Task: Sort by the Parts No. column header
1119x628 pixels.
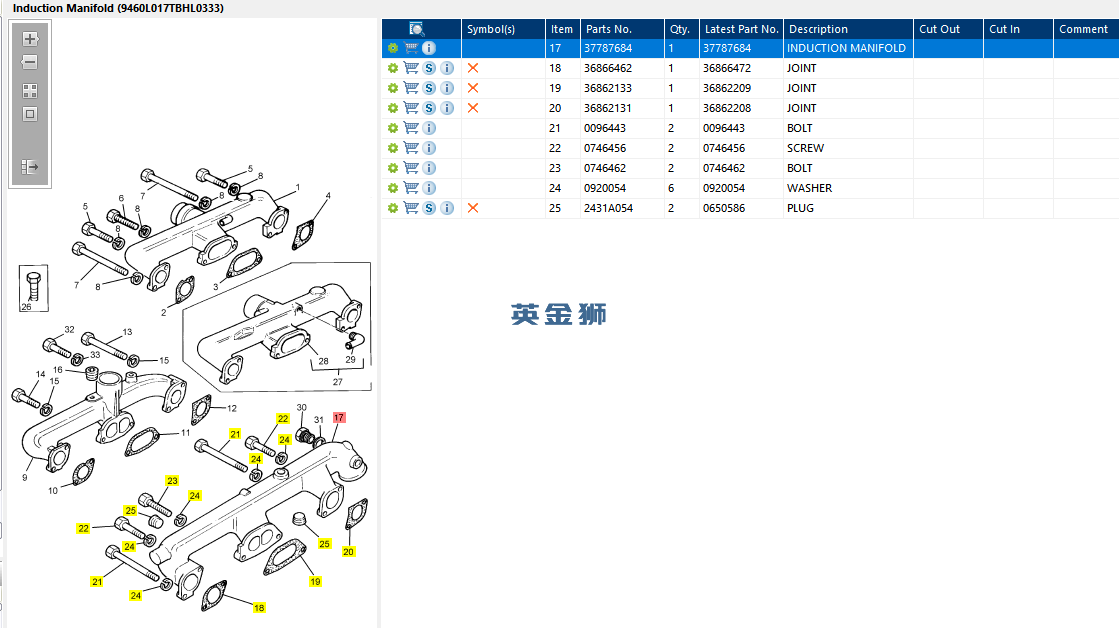Action: point(622,29)
